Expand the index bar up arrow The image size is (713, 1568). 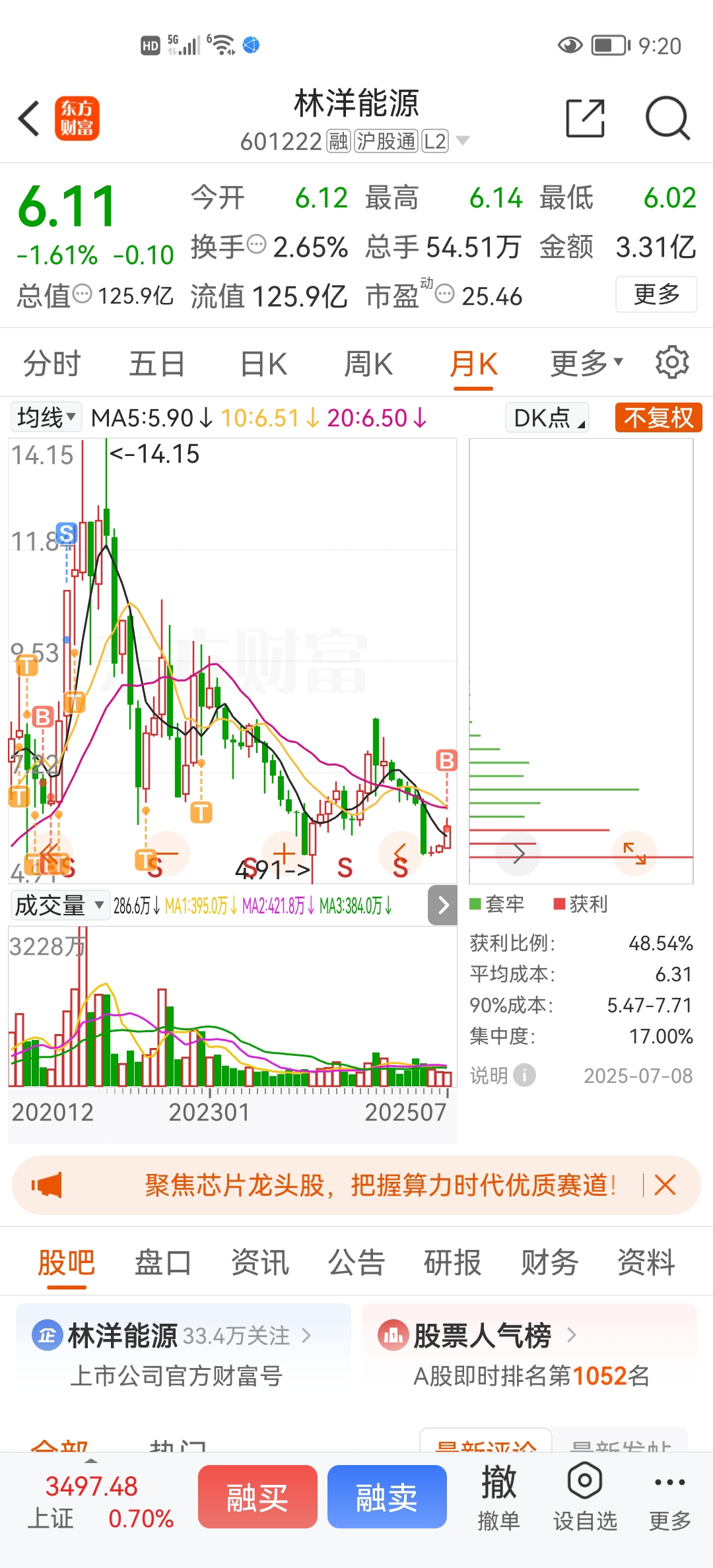click(92, 1461)
